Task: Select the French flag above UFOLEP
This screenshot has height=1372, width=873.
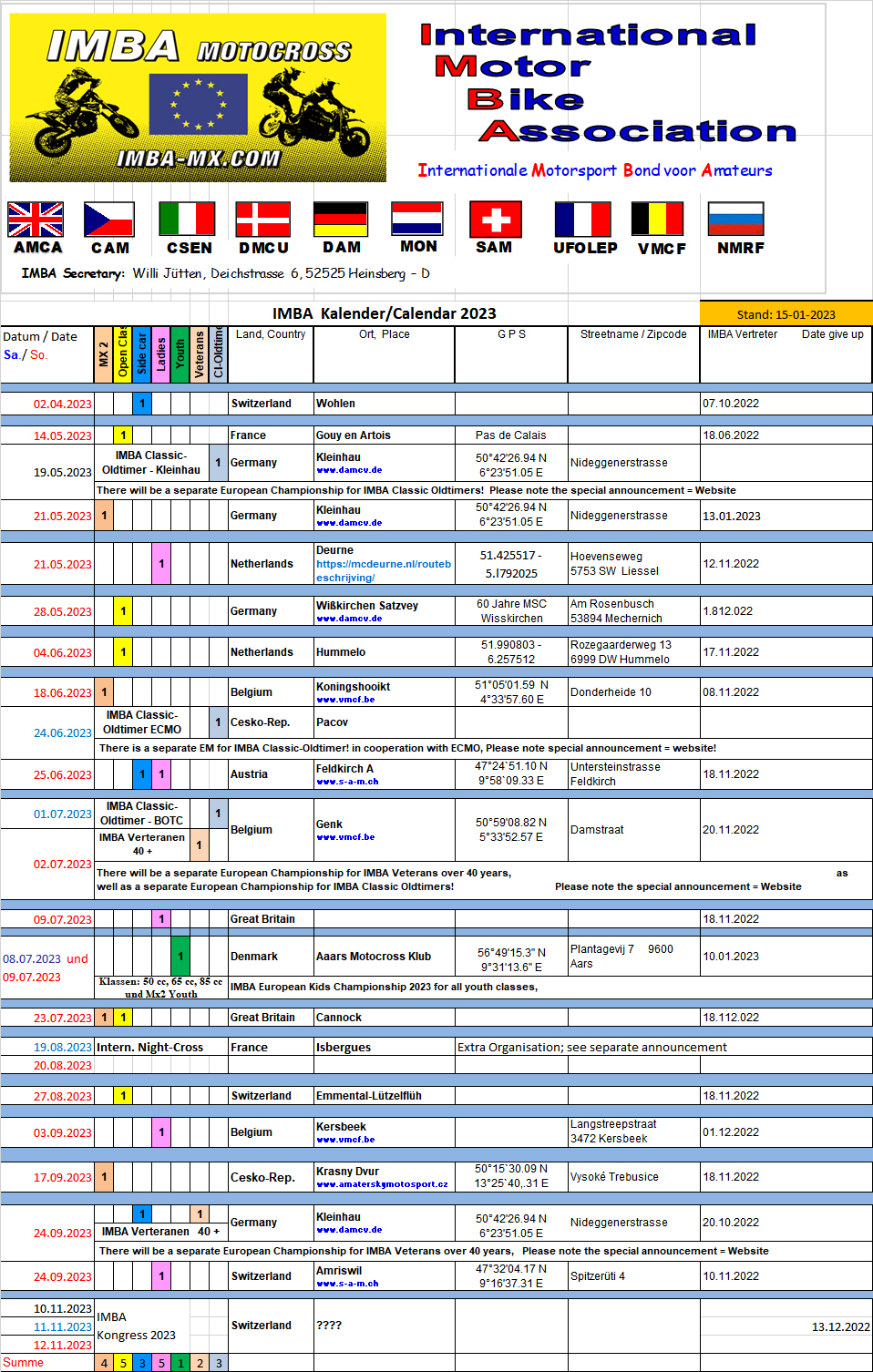Action: [583, 220]
